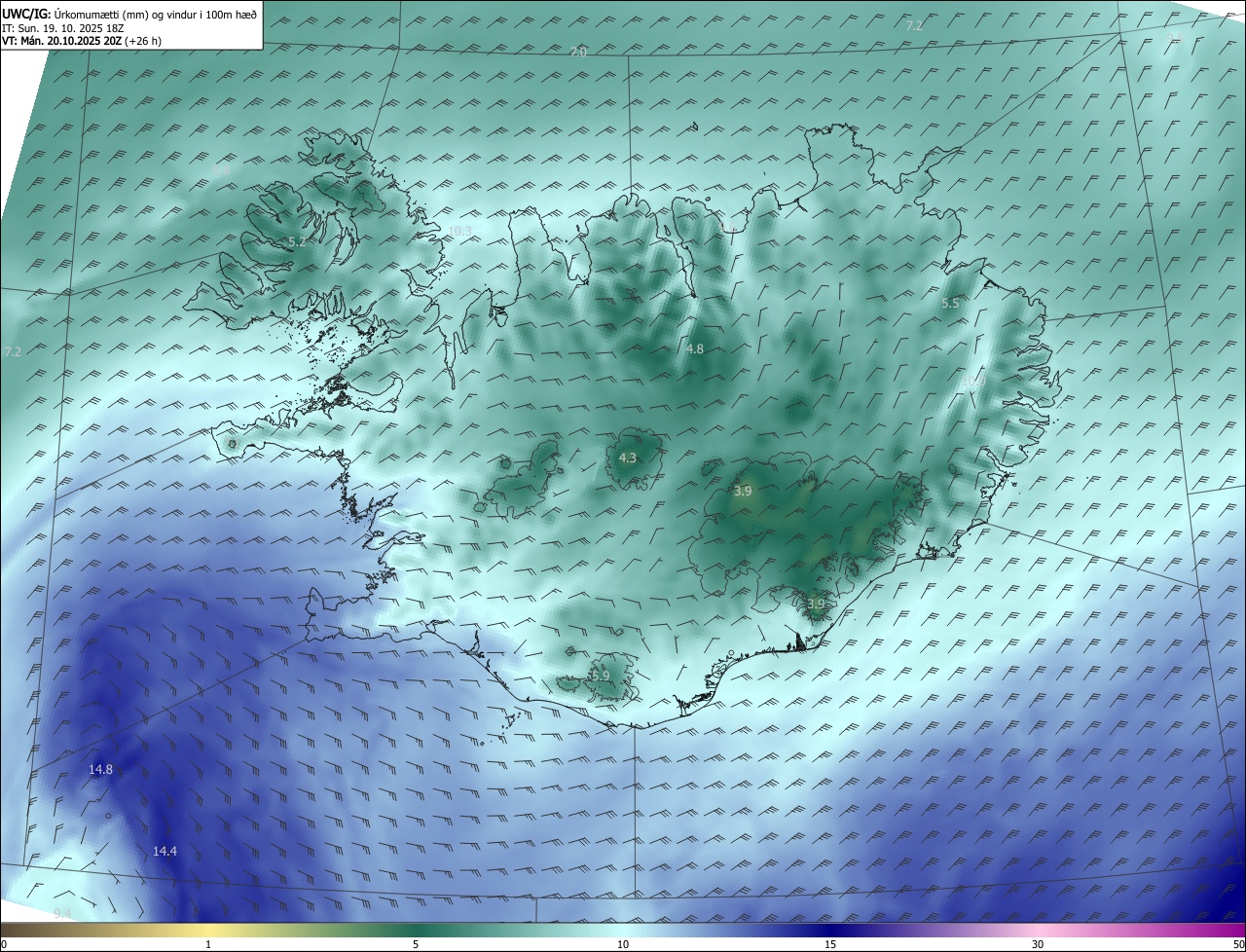Click the color scale label 1
This screenshot has width=1246, height=952.
pyautogui.click(x=208, y=944)
